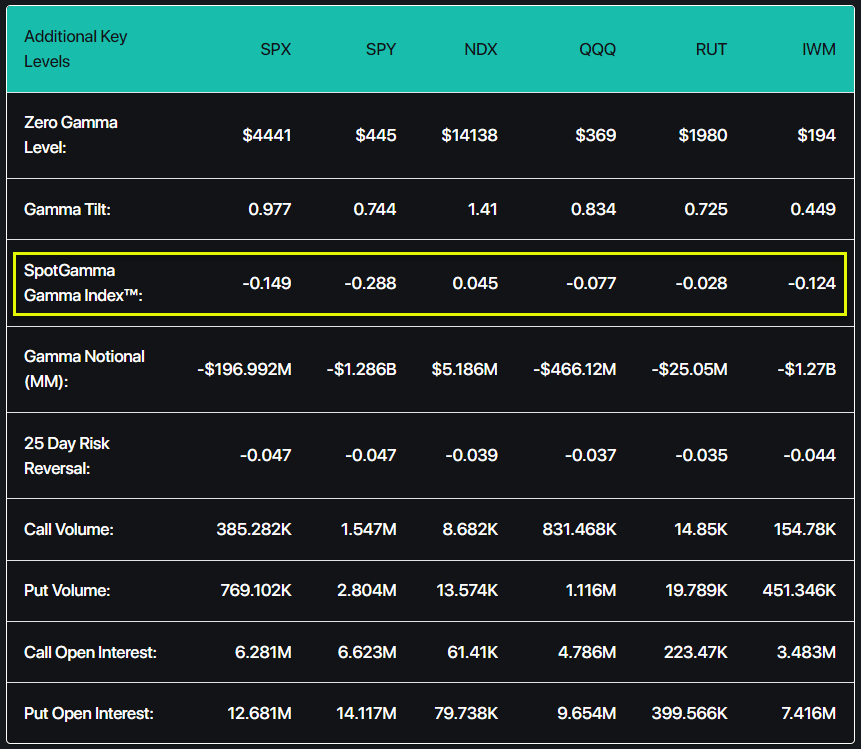Image resolution: width=861 pixels, height=749 pixels.
Task: Click the RUT column header
Action: pos(710,49)
